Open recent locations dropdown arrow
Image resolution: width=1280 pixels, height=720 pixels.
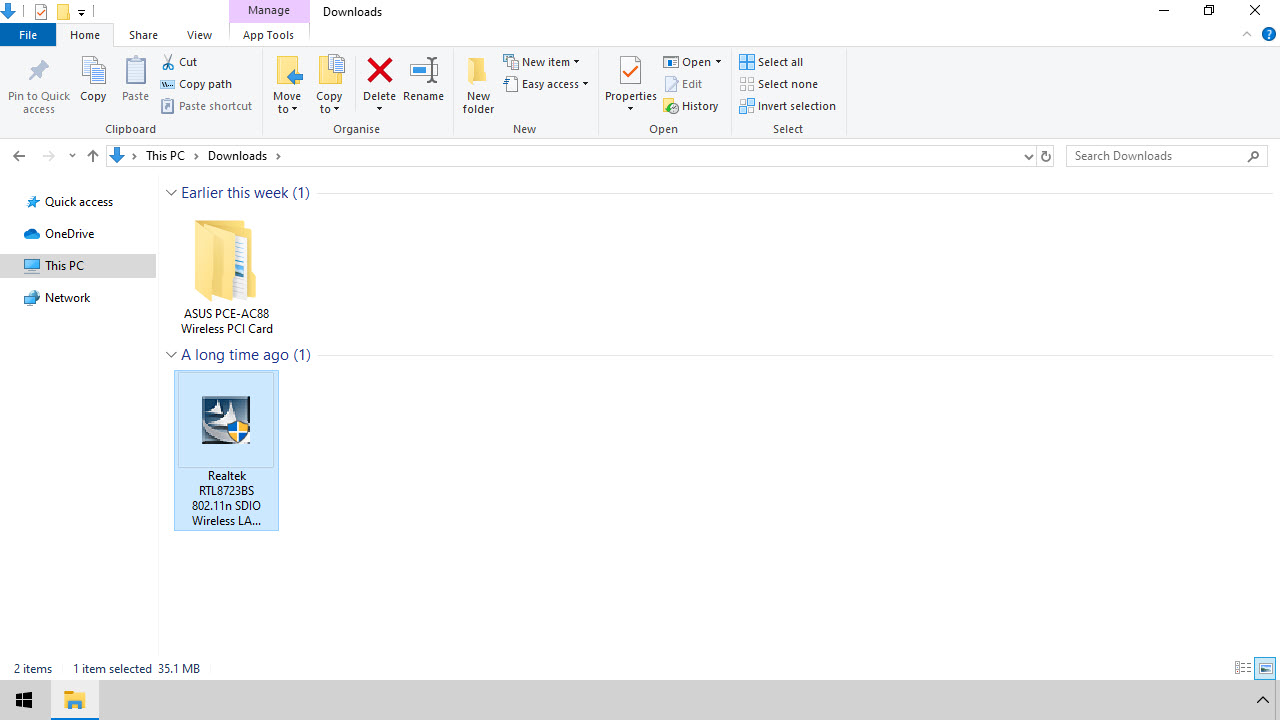[72, 156]
